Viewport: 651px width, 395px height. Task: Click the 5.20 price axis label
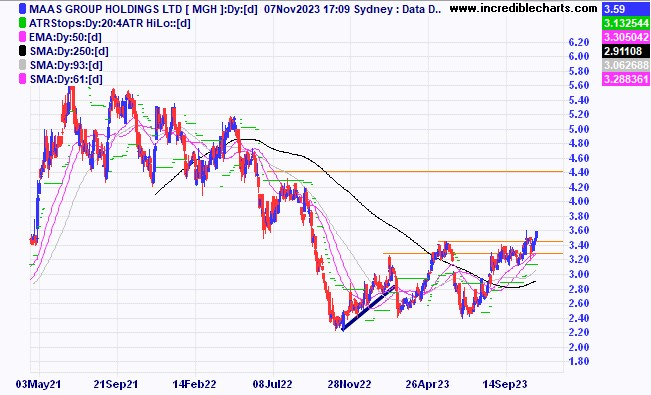579,114
